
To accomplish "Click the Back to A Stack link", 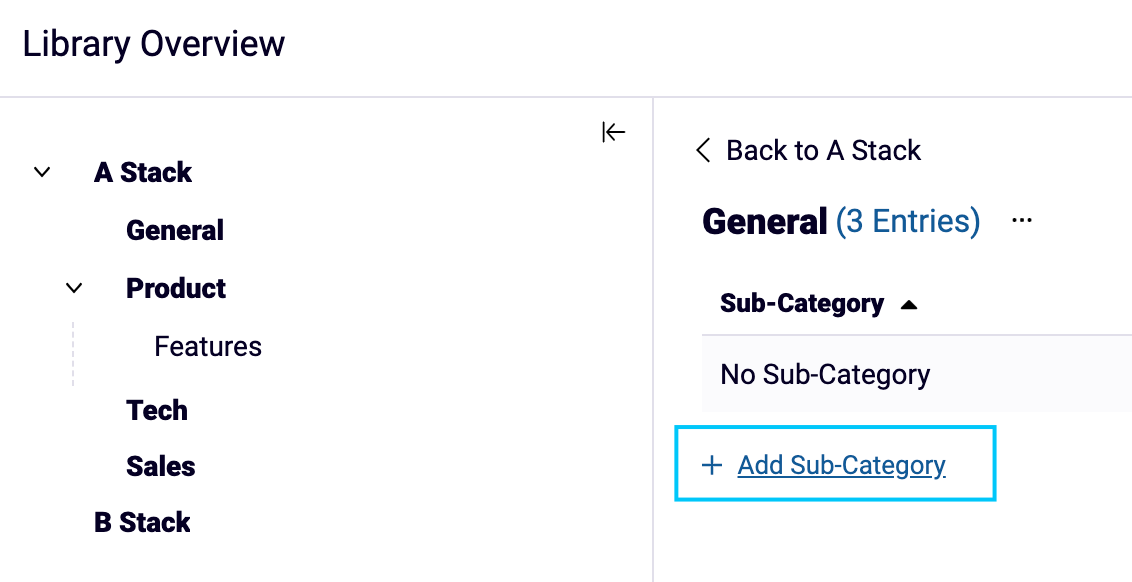I will point(820,150).
